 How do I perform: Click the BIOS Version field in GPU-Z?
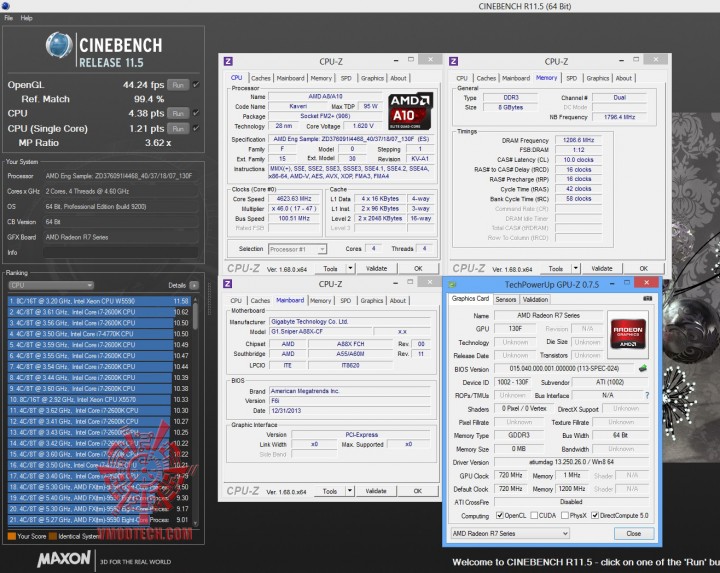coord(564,369)
